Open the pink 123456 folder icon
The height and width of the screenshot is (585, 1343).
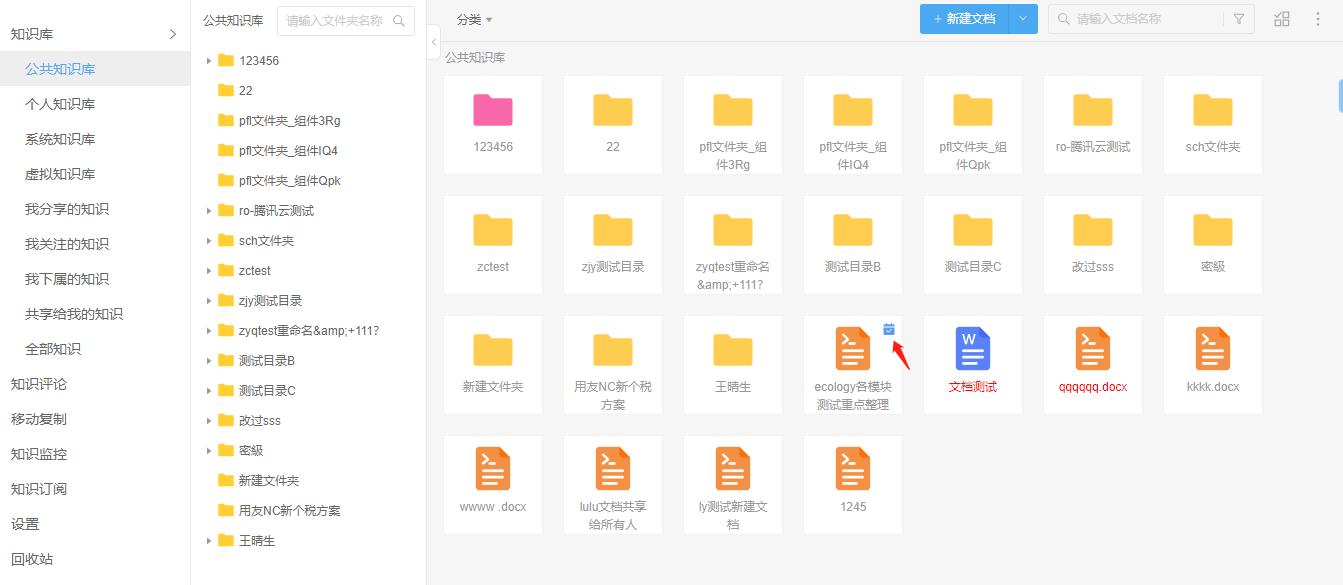tap(493, 110)
